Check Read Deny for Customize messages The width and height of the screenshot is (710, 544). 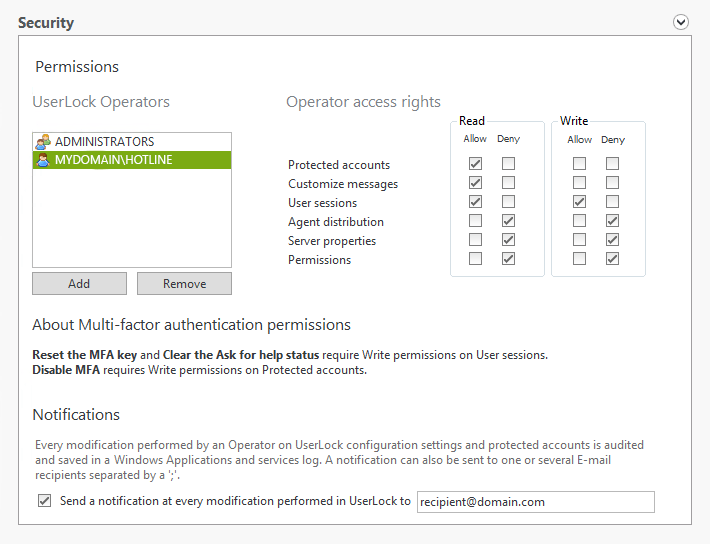click(509, 183)
